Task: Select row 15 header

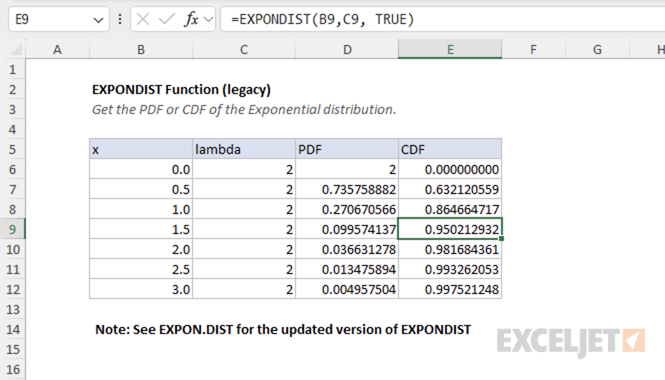Action: pos(13,349)
